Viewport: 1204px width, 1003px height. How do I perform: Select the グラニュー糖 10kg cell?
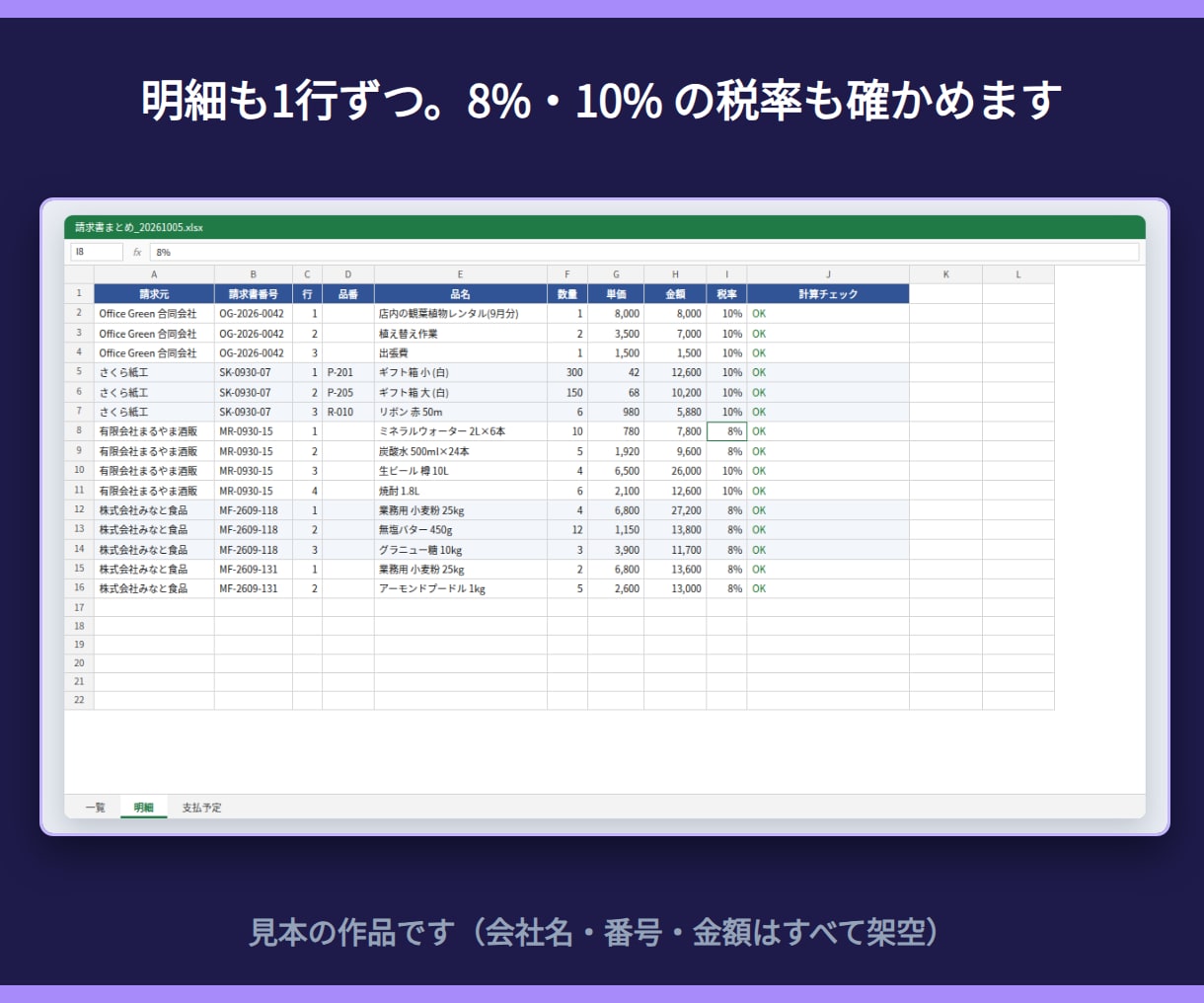[461, 550]
